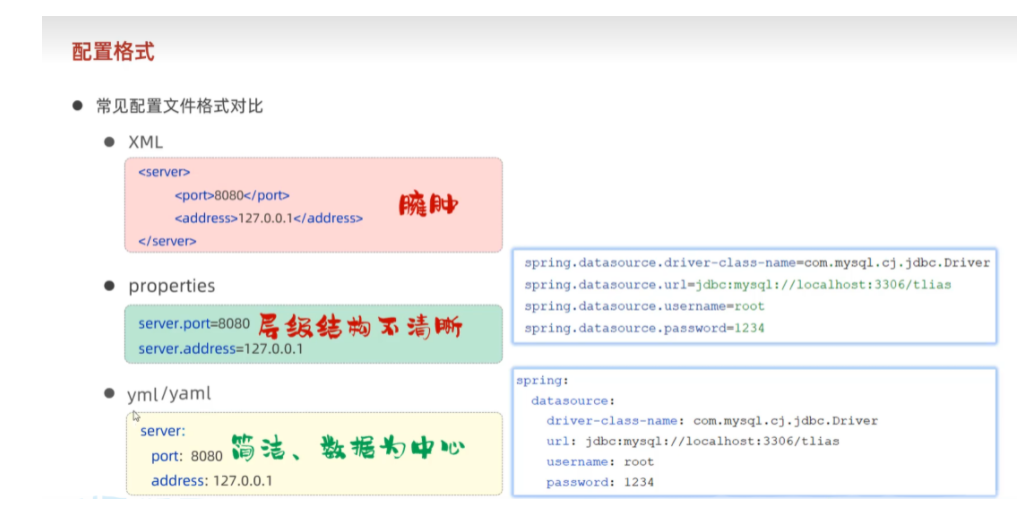Screen dimensions: 1028x507
Task: Select the spring.datasource.username=root line
Action: coord(644,306)
